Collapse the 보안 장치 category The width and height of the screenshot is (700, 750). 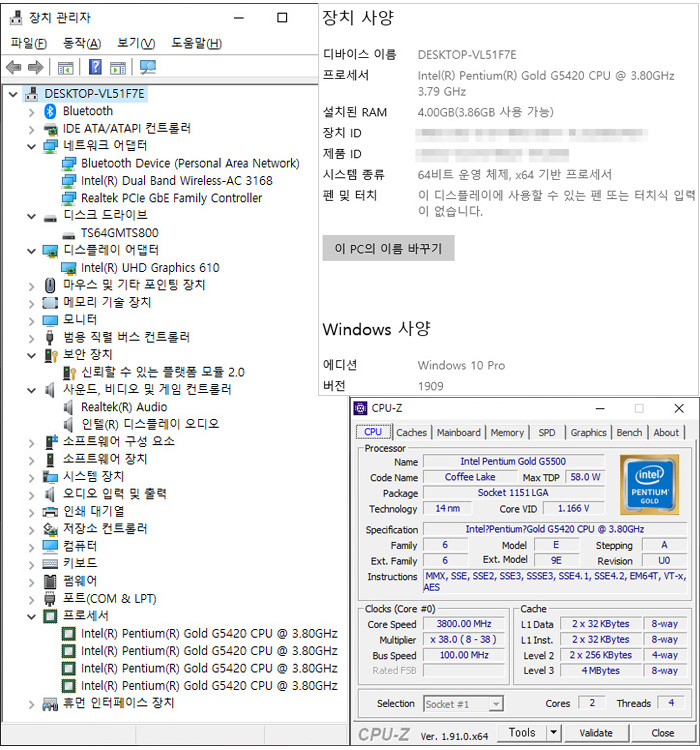click(x=32, y=356)
